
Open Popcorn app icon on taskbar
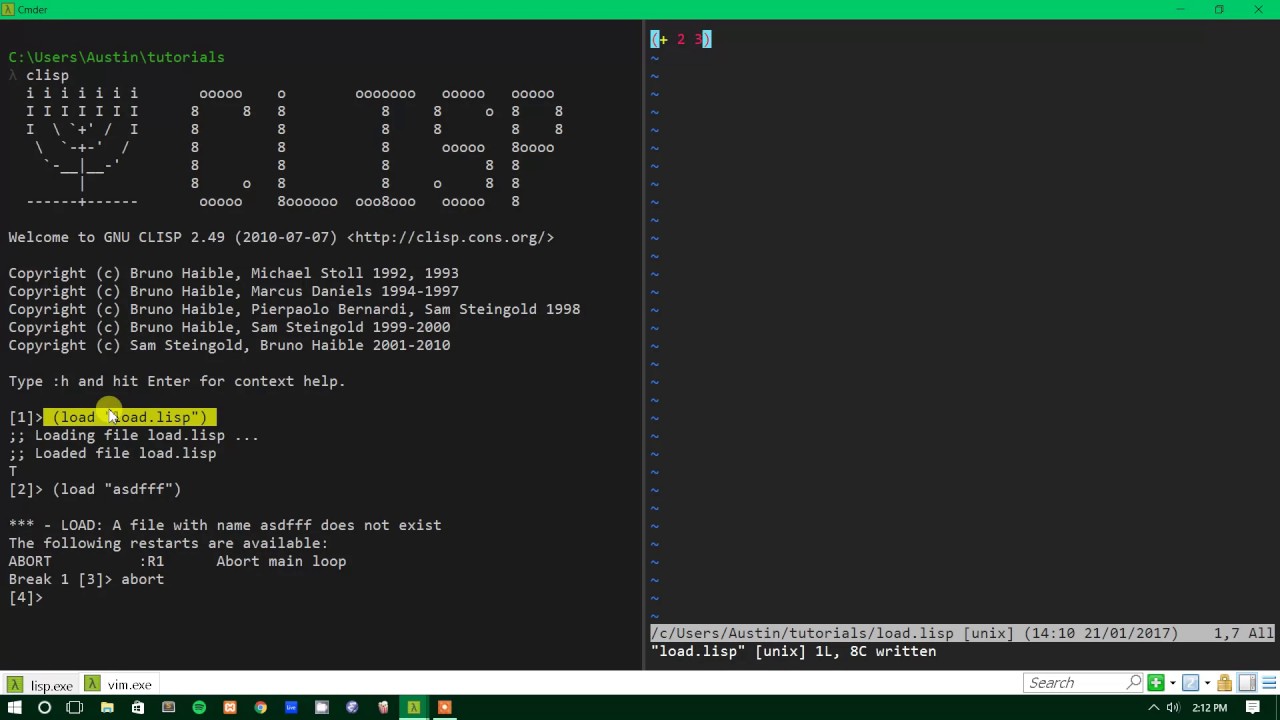[383, 708]
